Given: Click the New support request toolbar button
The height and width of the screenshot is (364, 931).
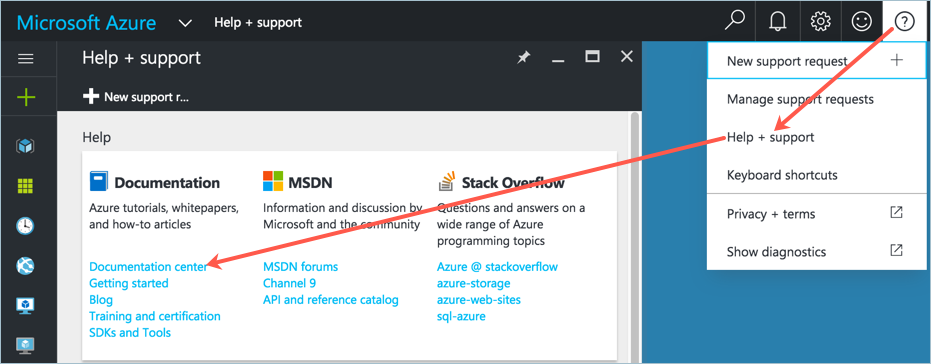Looking at the screenshot, I should (x=135, y=97).
